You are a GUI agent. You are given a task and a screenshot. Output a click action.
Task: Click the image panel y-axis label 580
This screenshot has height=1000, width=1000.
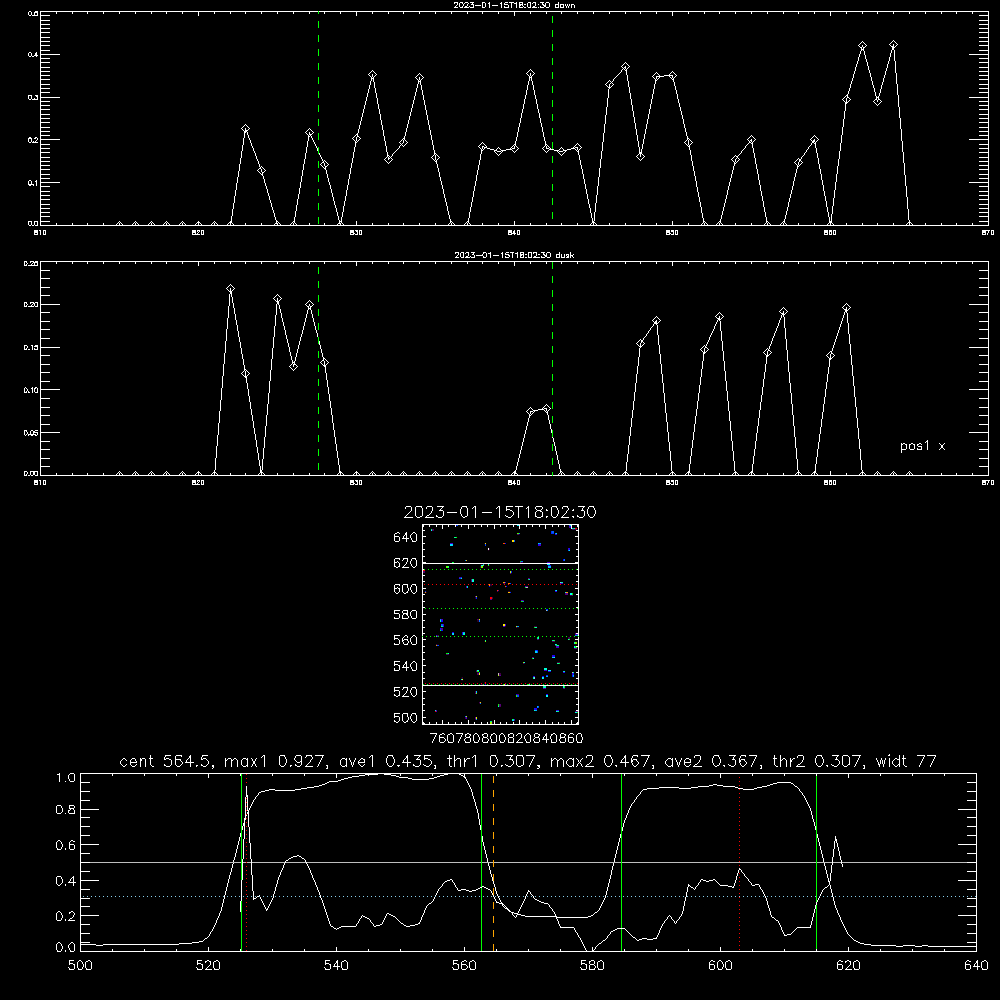click(405, 615)
